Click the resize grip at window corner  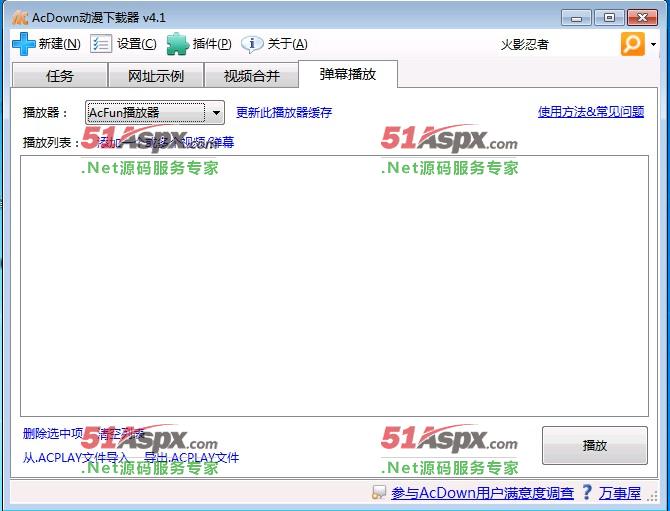coord(652,496)
